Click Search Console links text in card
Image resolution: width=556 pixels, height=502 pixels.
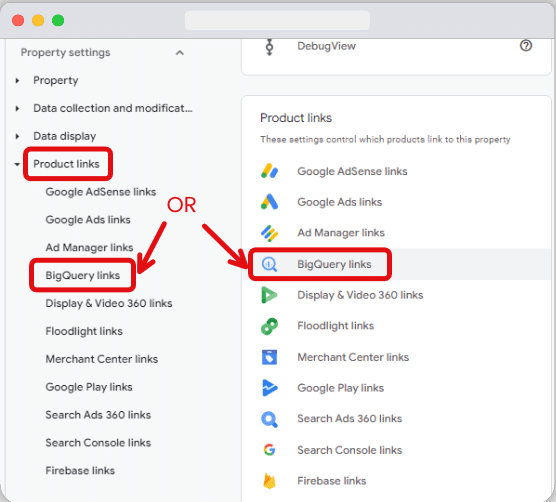[x=350, y=450]
